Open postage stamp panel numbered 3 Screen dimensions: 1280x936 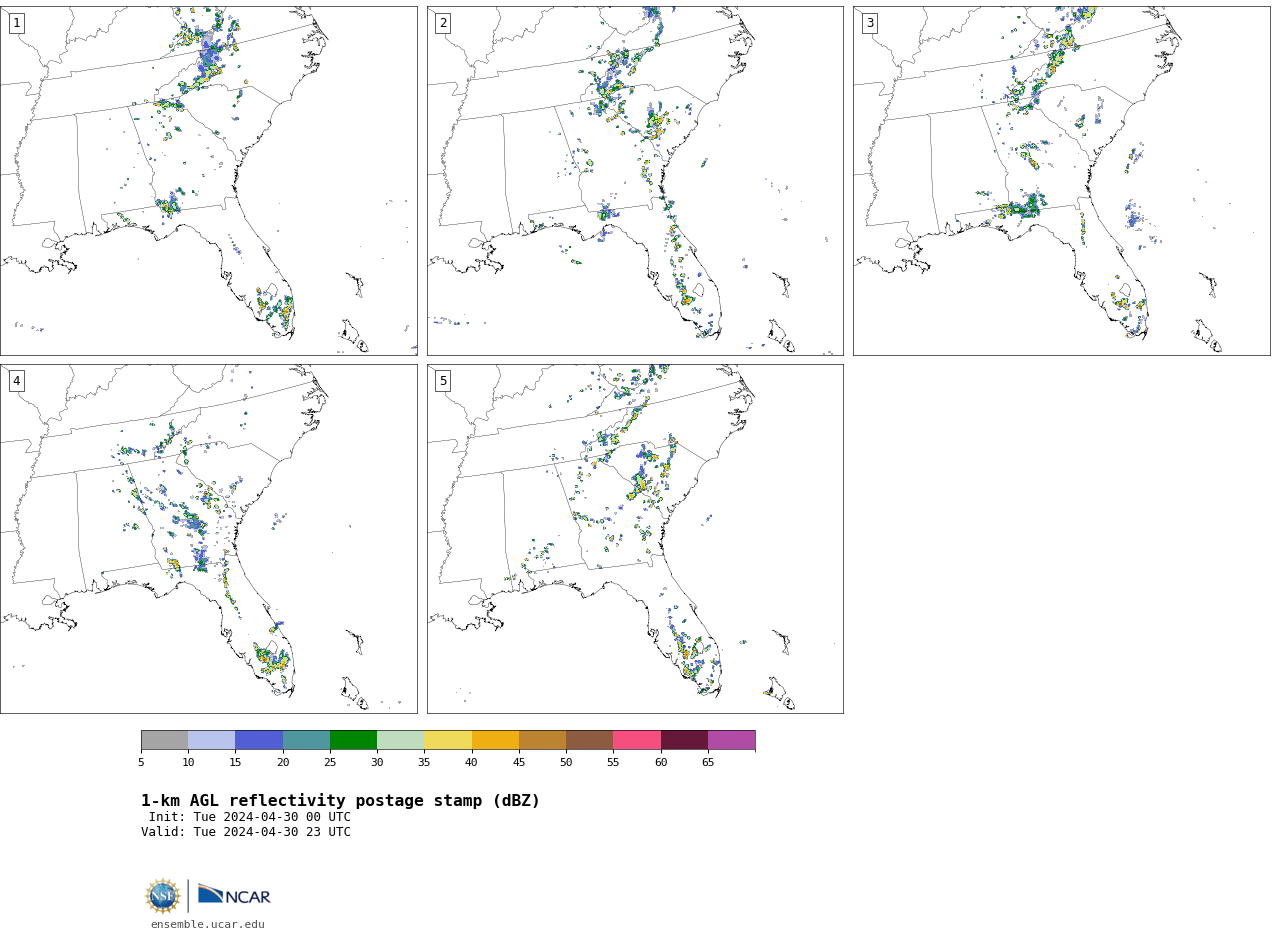[x=1061, y=181]
